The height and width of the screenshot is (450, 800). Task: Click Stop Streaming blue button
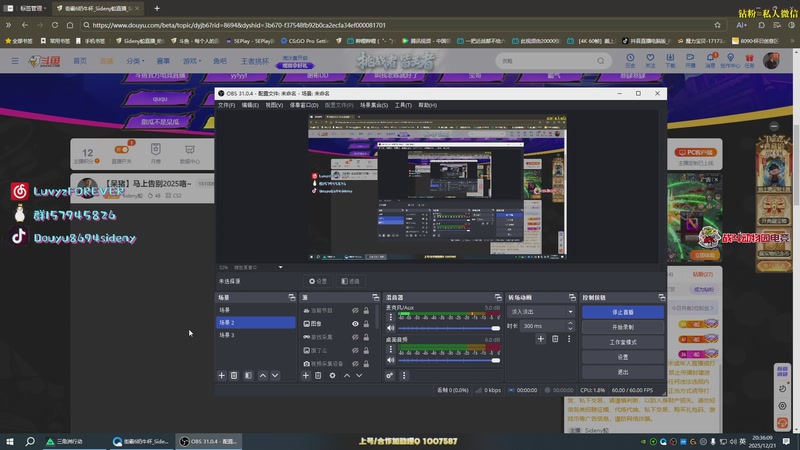click(623, 312)
